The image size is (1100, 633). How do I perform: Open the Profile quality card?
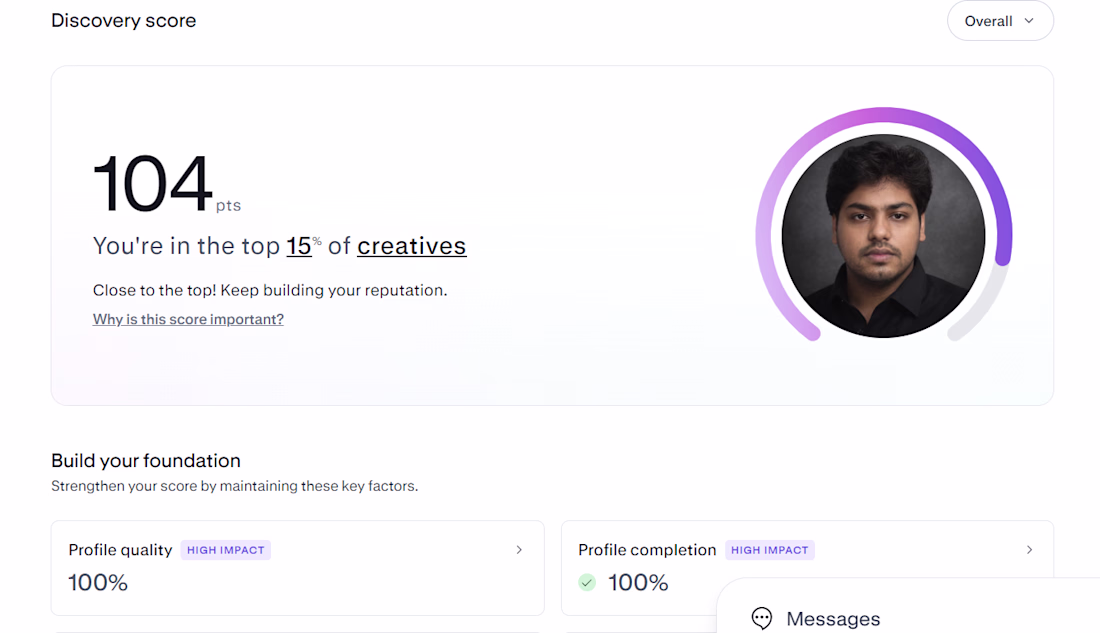[x=297, y=568]
